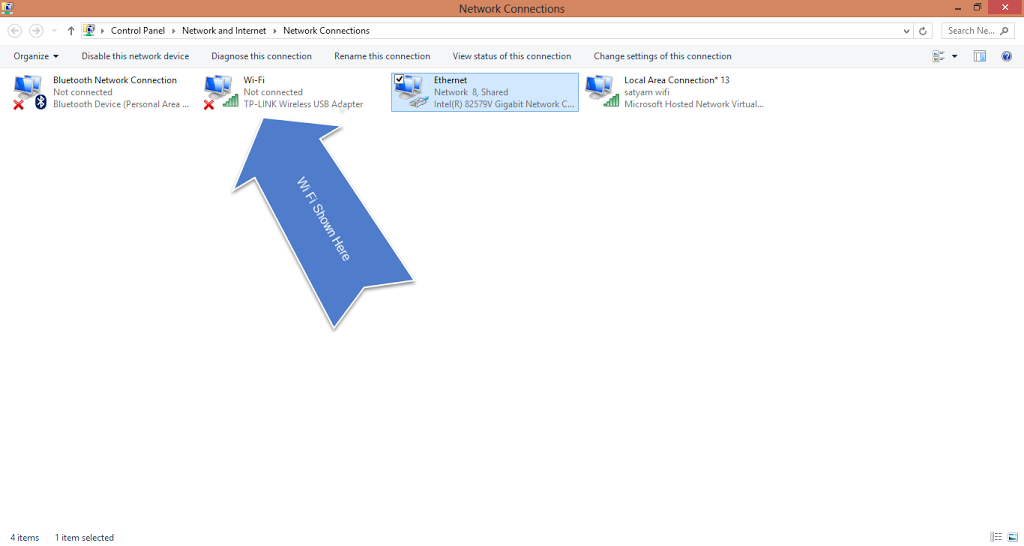
Task: Uncheck the Ethernet connection checkbox
Action: [x=399, y=79]
